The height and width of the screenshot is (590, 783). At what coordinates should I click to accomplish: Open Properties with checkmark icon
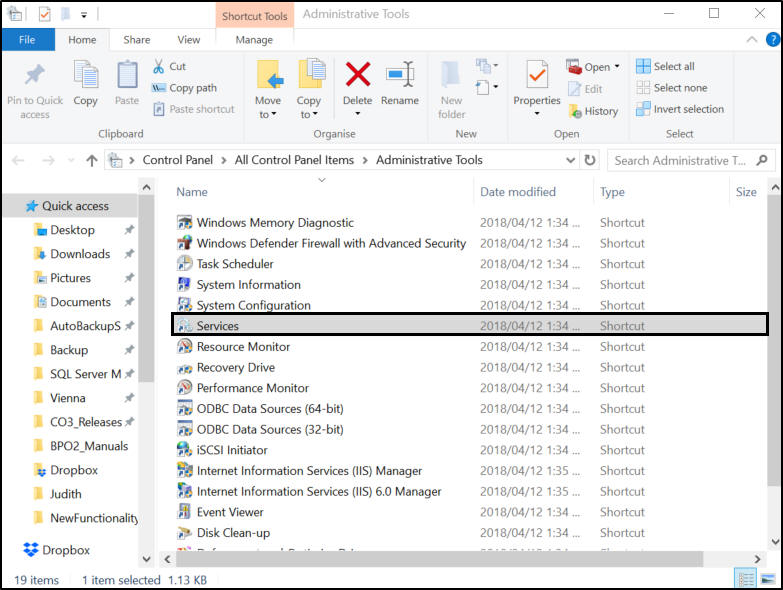click(537, 76)
